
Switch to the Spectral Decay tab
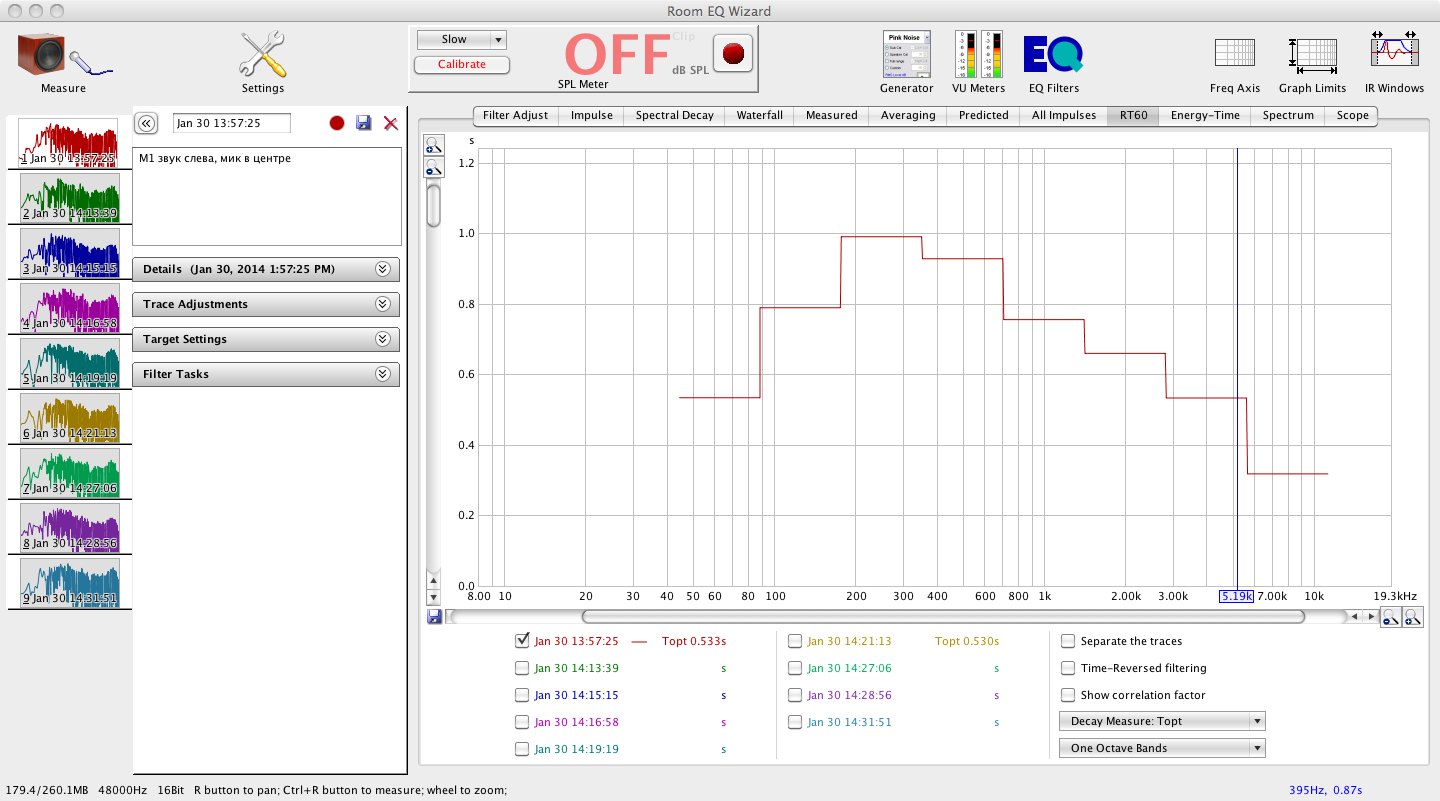point(674,115)
